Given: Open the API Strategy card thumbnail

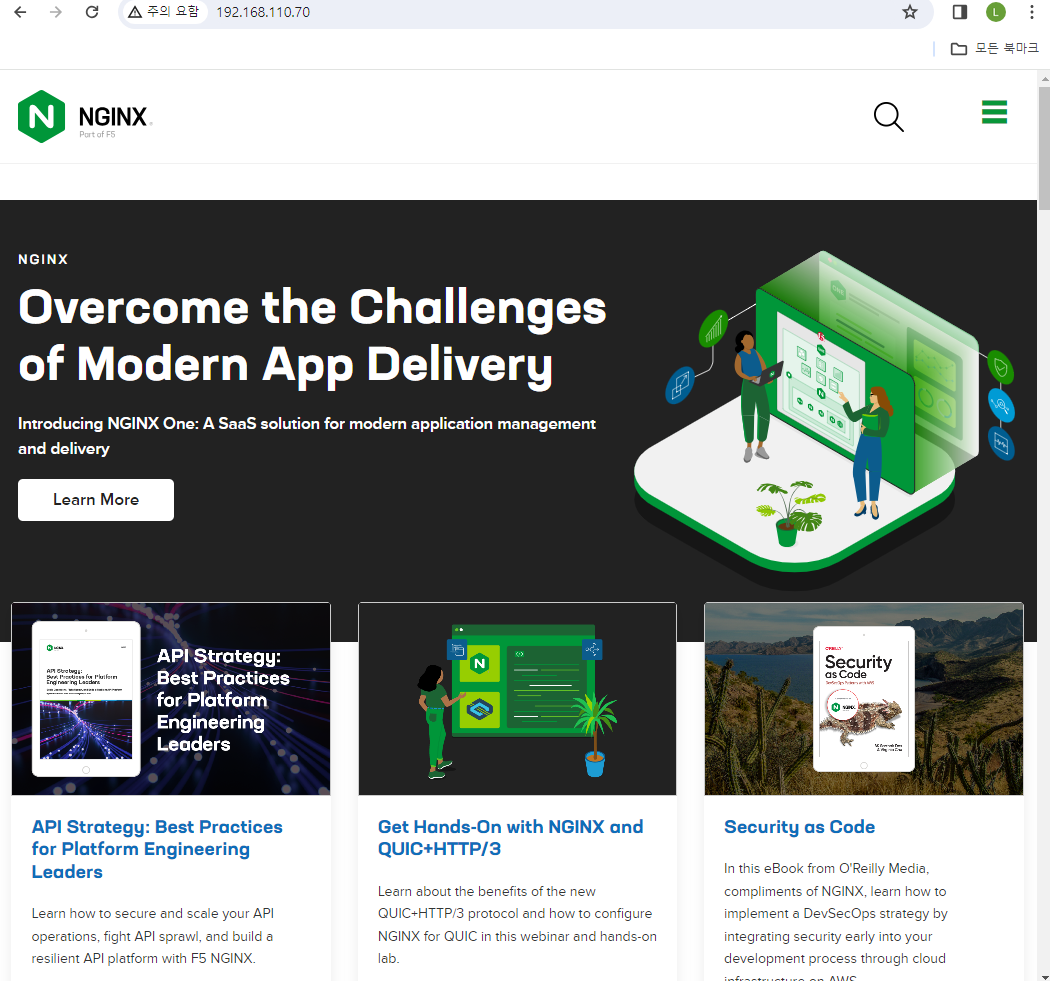Looking at the screenshot, I should [x=171, y=698].
